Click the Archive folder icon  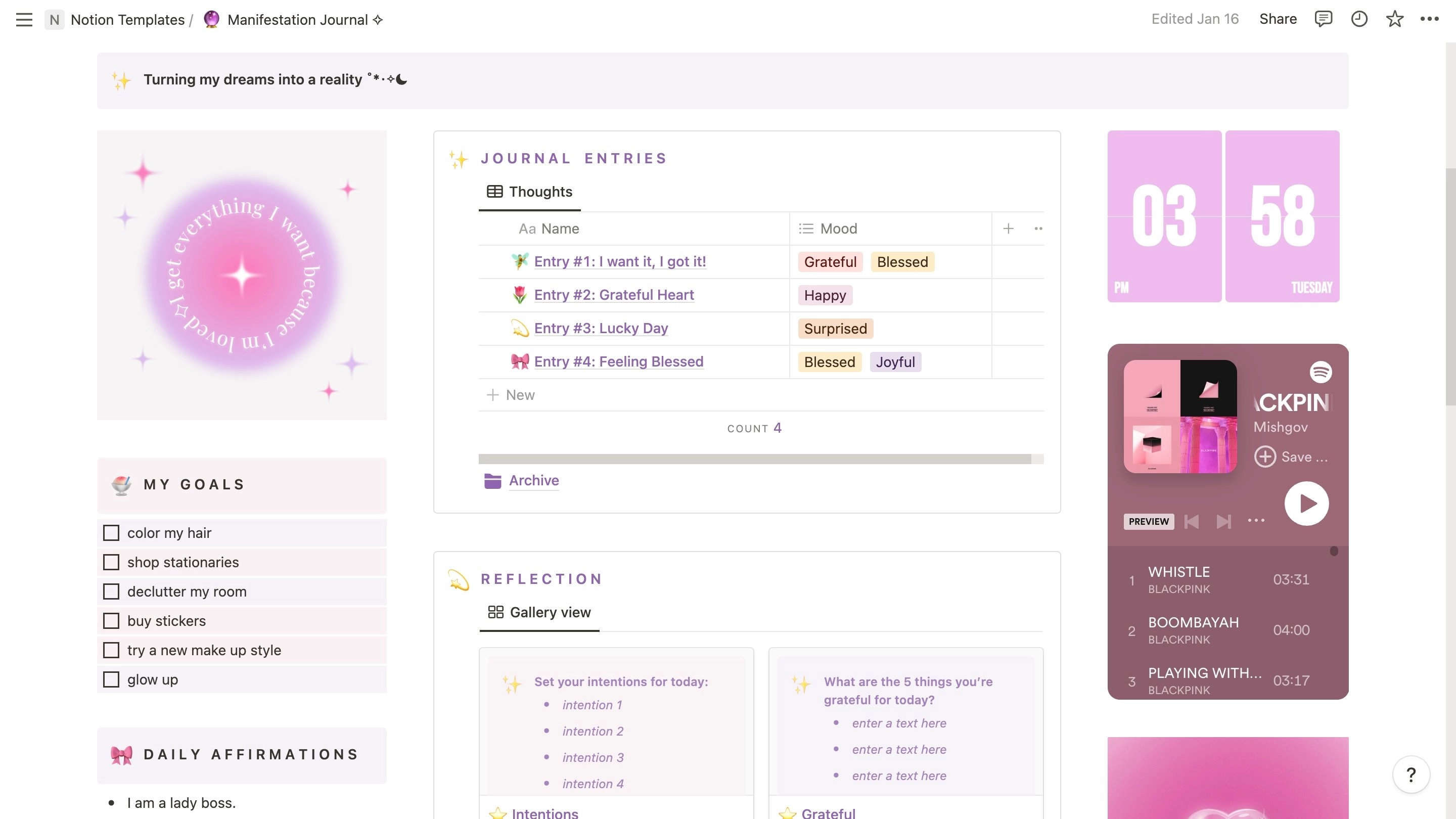click(x=492, y=481)
